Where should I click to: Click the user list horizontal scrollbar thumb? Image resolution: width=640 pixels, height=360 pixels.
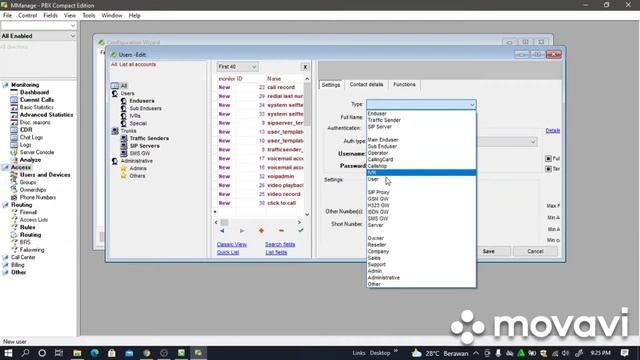pos(224,222)
